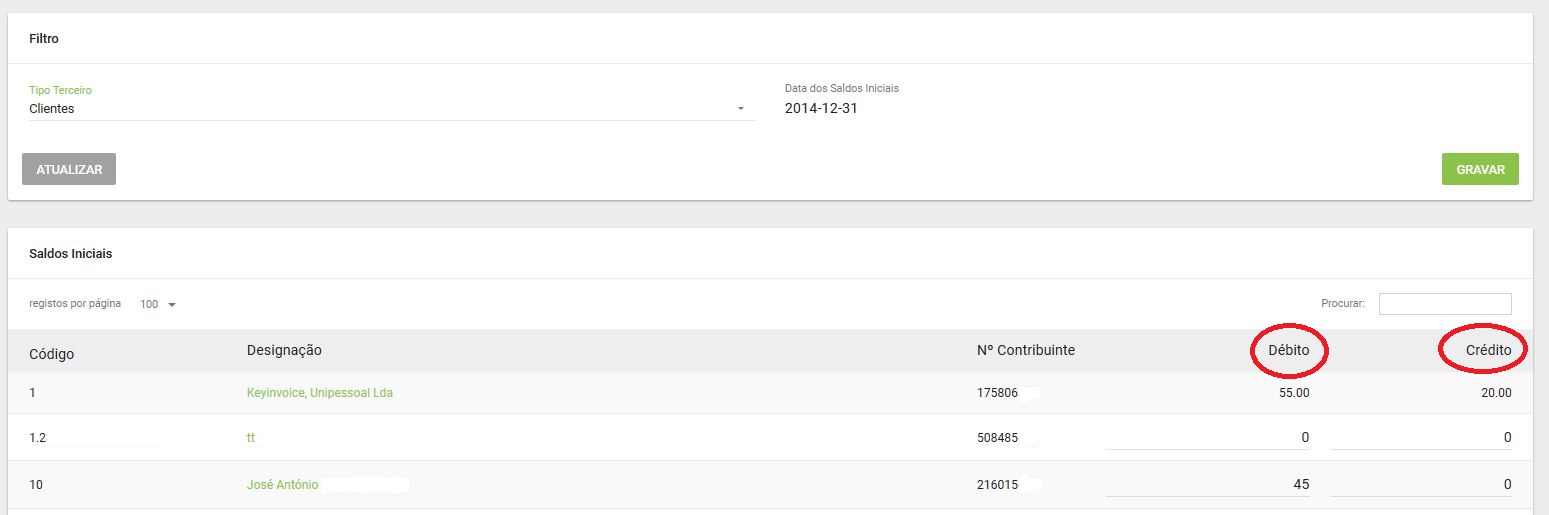Click the green GRAVAR button
1549x515 pixels.
[1480, 169]
